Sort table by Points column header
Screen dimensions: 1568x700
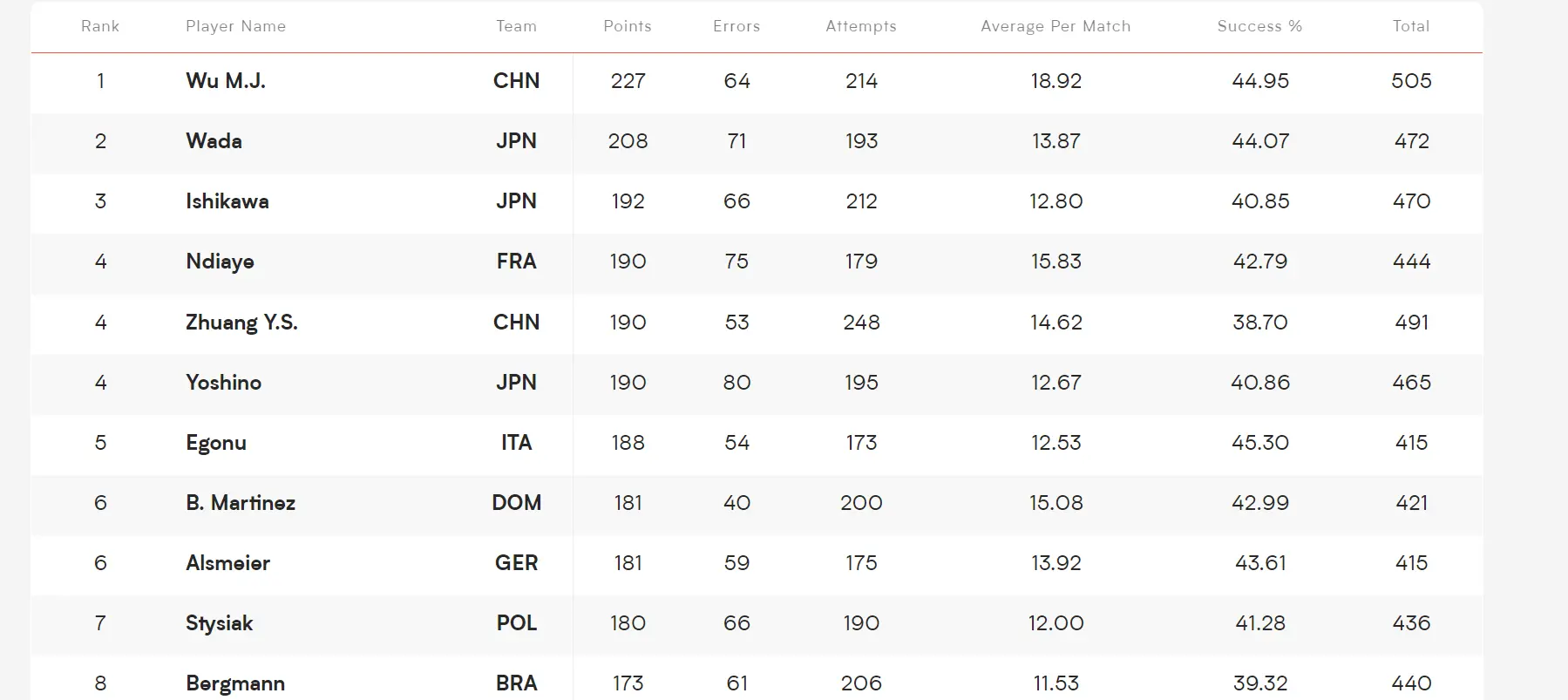[628, 26]
